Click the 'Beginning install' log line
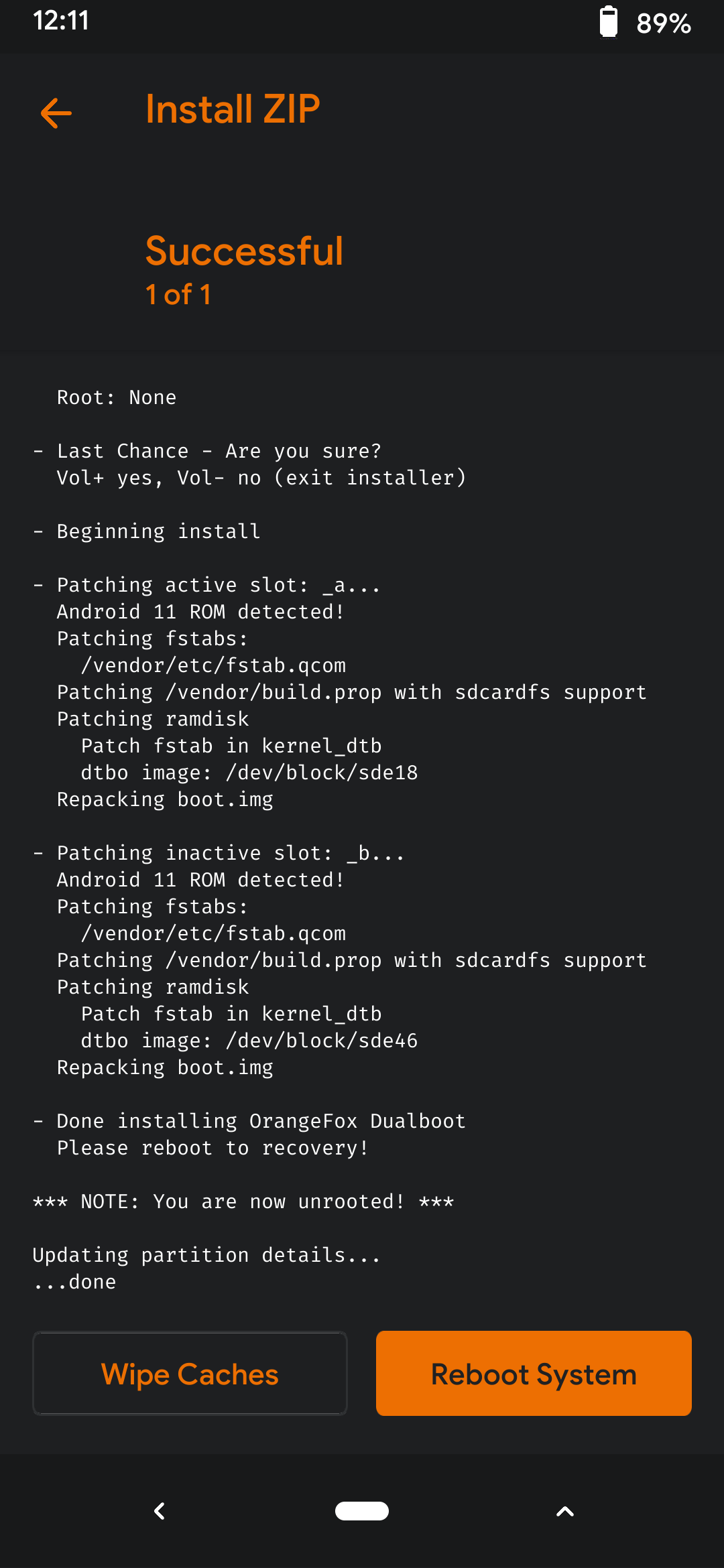724x1568 pixels. click(x=158, y=531)
